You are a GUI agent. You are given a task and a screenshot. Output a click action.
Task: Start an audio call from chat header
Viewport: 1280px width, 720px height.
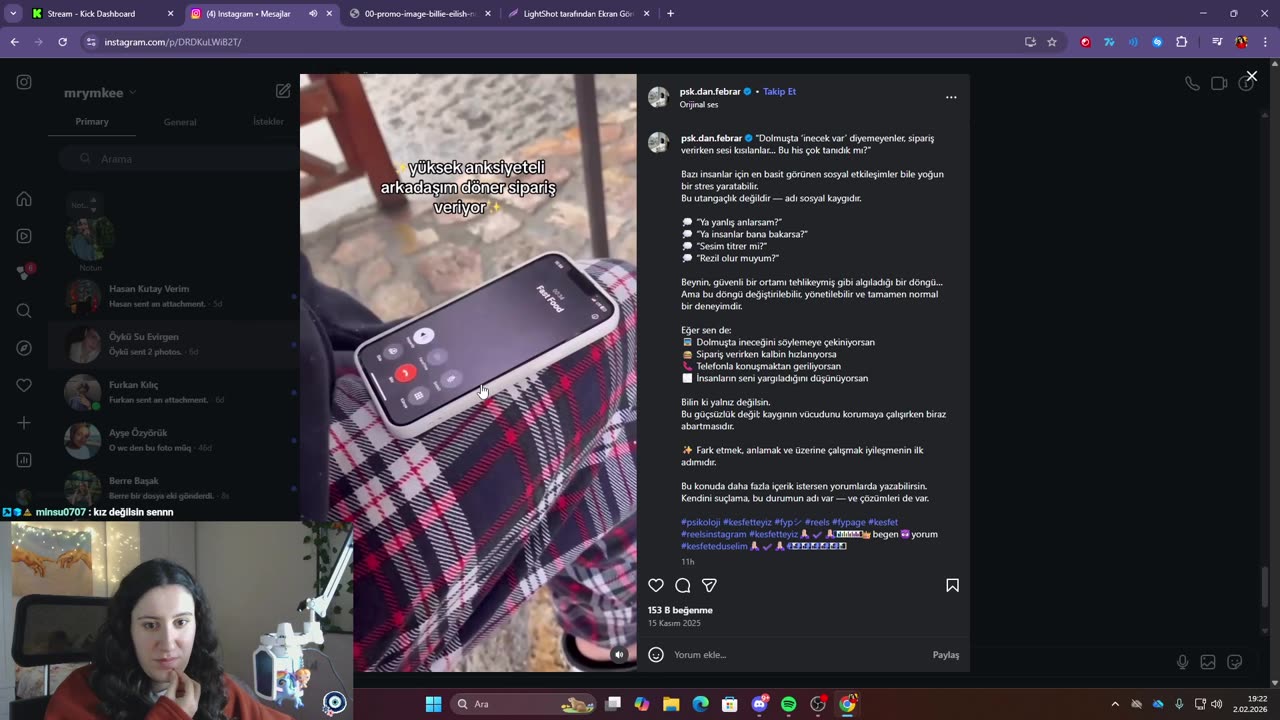point(1192,84)
